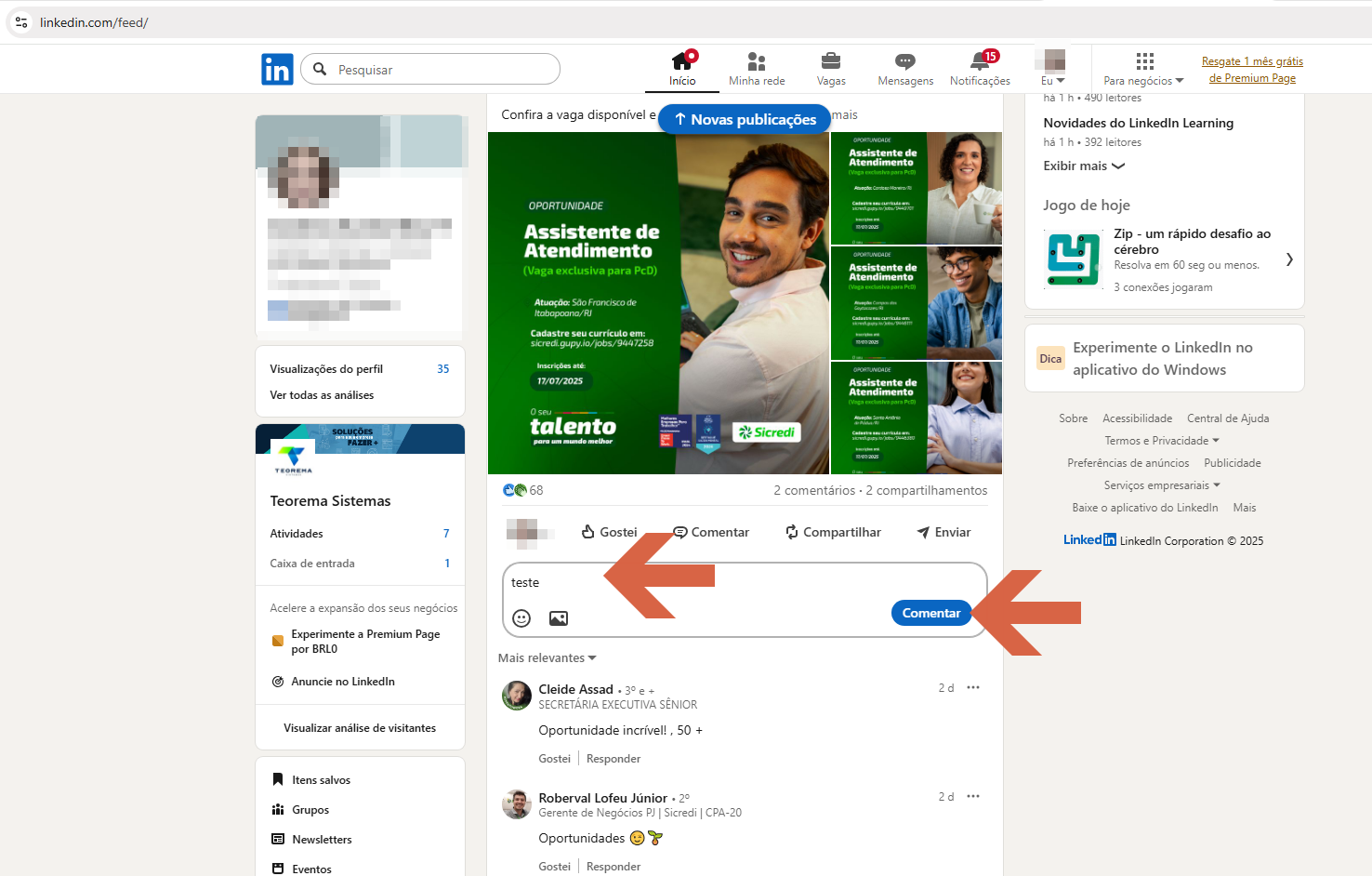Open the Central de Ajuda link

(1228, 418)
